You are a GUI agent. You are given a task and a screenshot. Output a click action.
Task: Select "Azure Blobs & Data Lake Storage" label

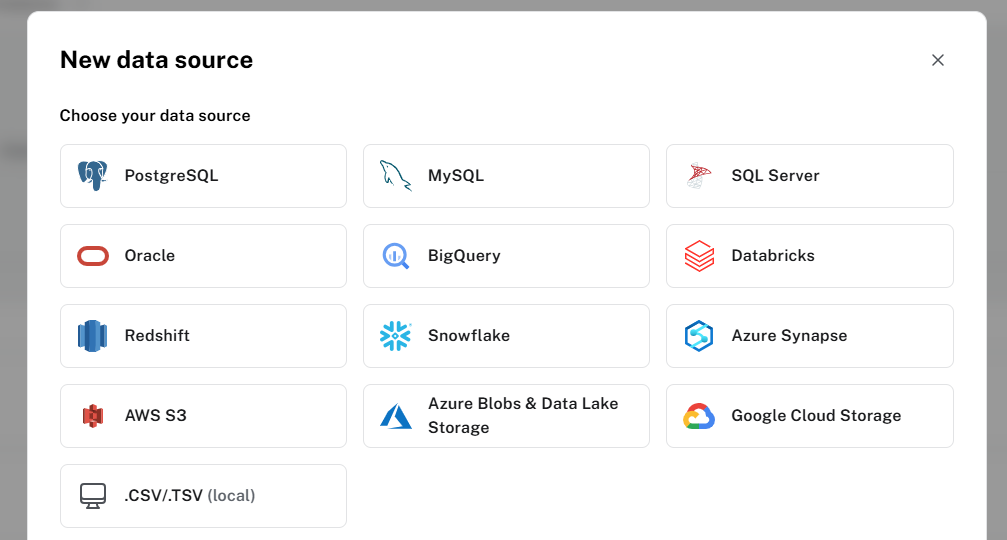(x=523, y=416)
